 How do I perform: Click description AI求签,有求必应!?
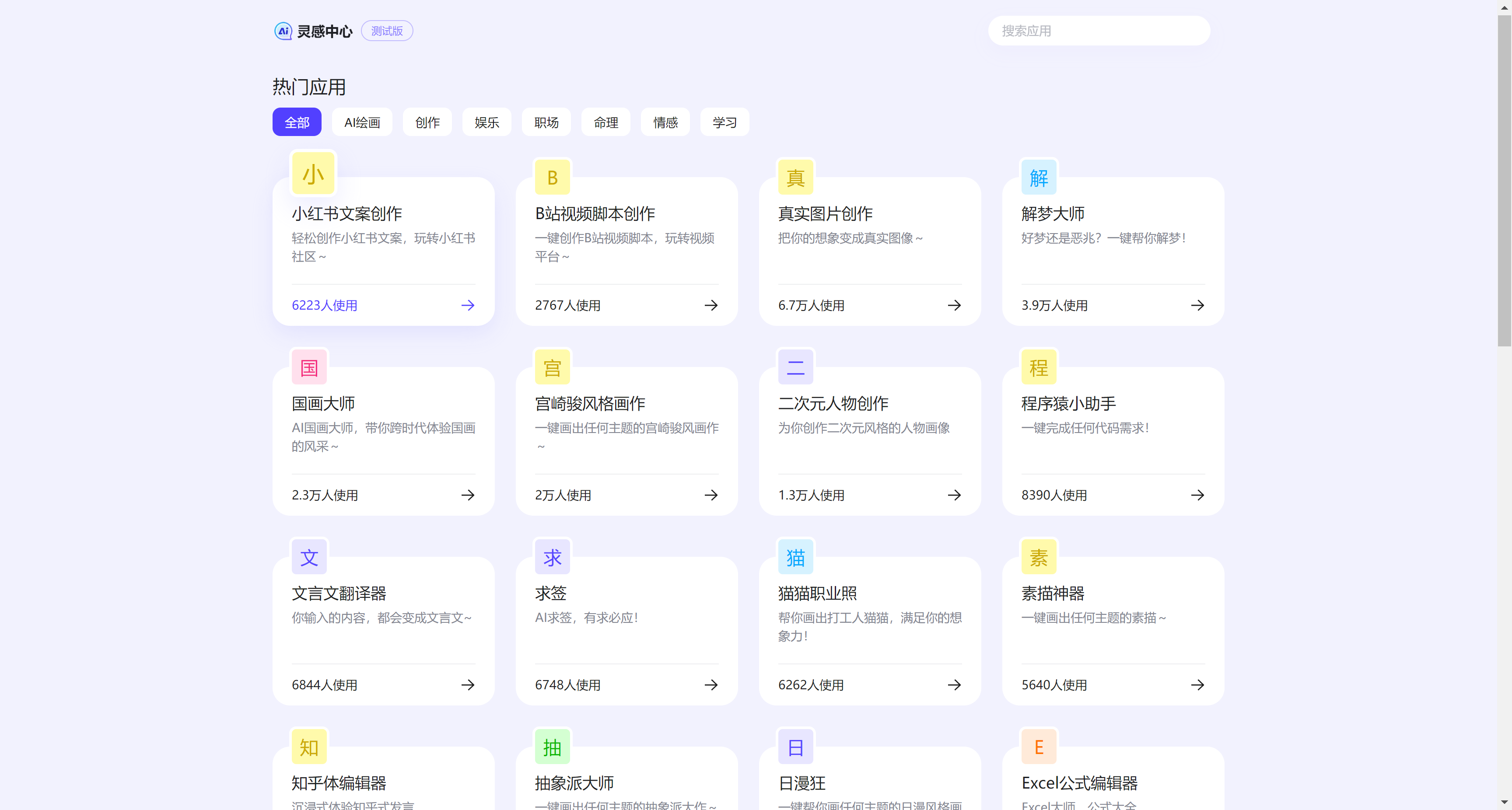coord(586,618)
